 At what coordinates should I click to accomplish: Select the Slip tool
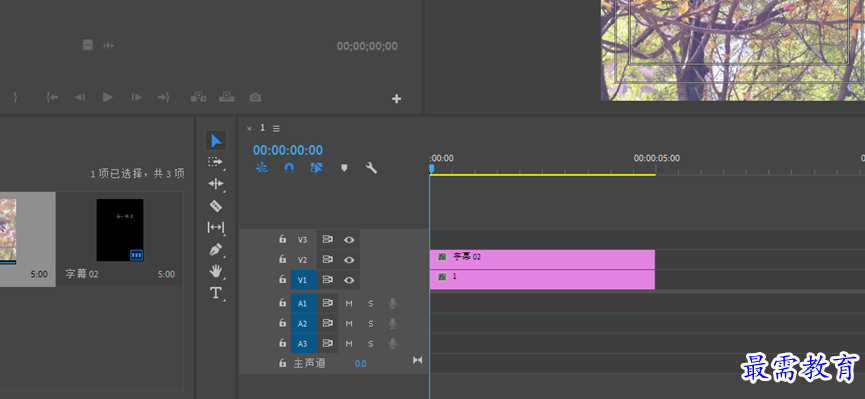click(x=216, y=227)
